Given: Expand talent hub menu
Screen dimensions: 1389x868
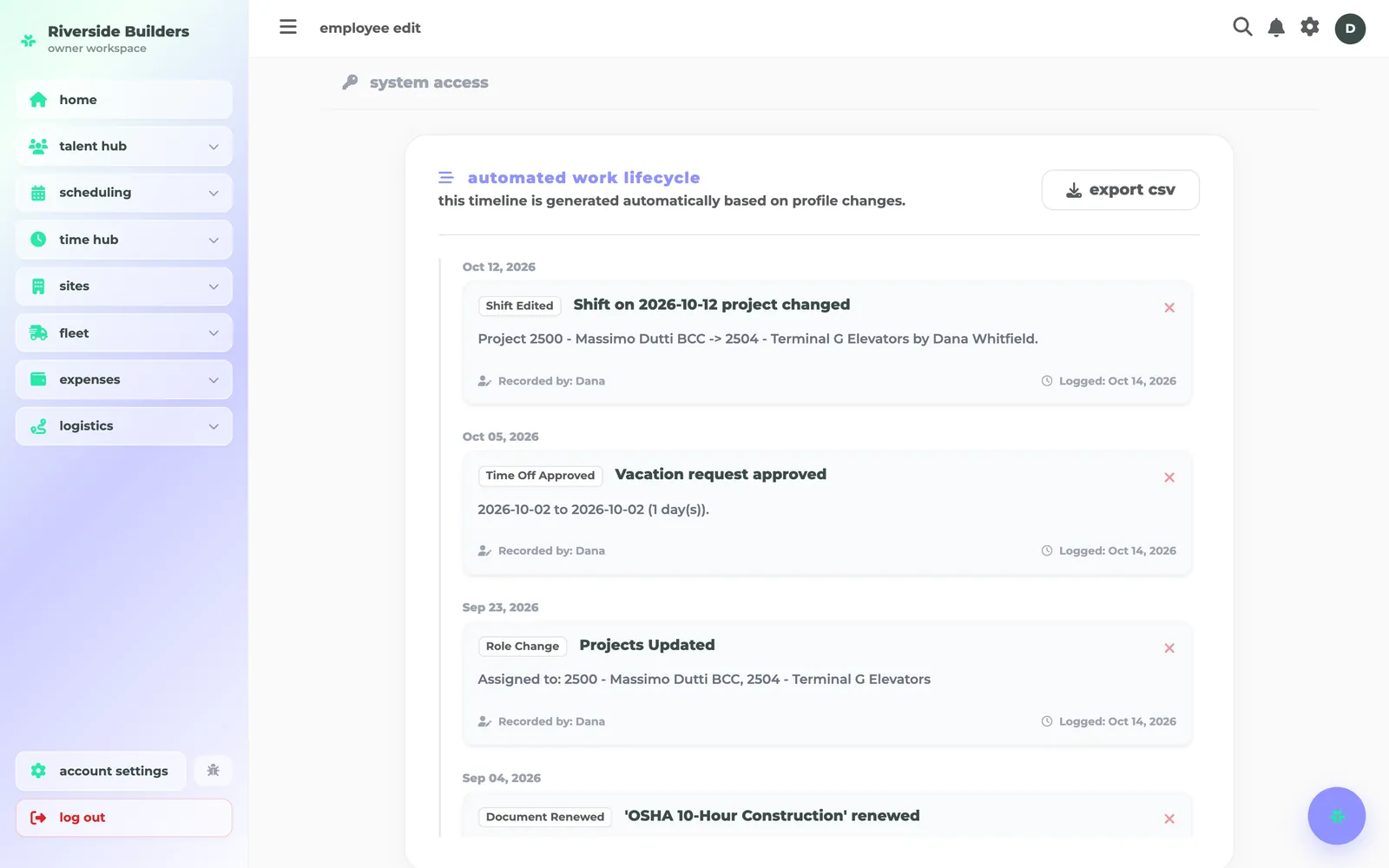Looking at the screenshot, I should point(123,146).
